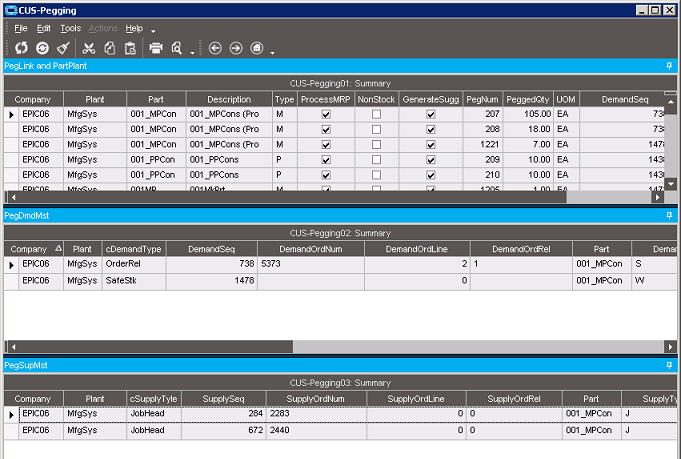Toggle pin on the PegSupMst panel
The height and width of the screenshot is (459, 681).
pyautogui.click(x=669, y=366)
